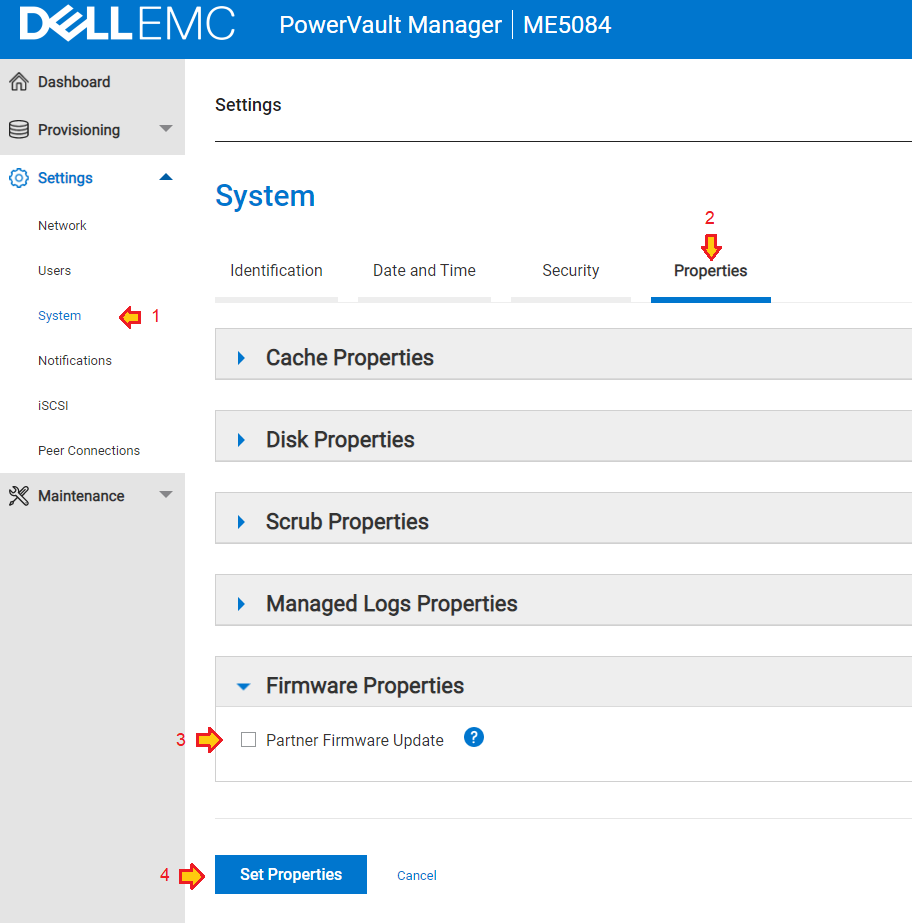Click the Maintenance tools icon
Image resolution: width=912 pixels, height=923 pixels.
click(x=19, y=496)
